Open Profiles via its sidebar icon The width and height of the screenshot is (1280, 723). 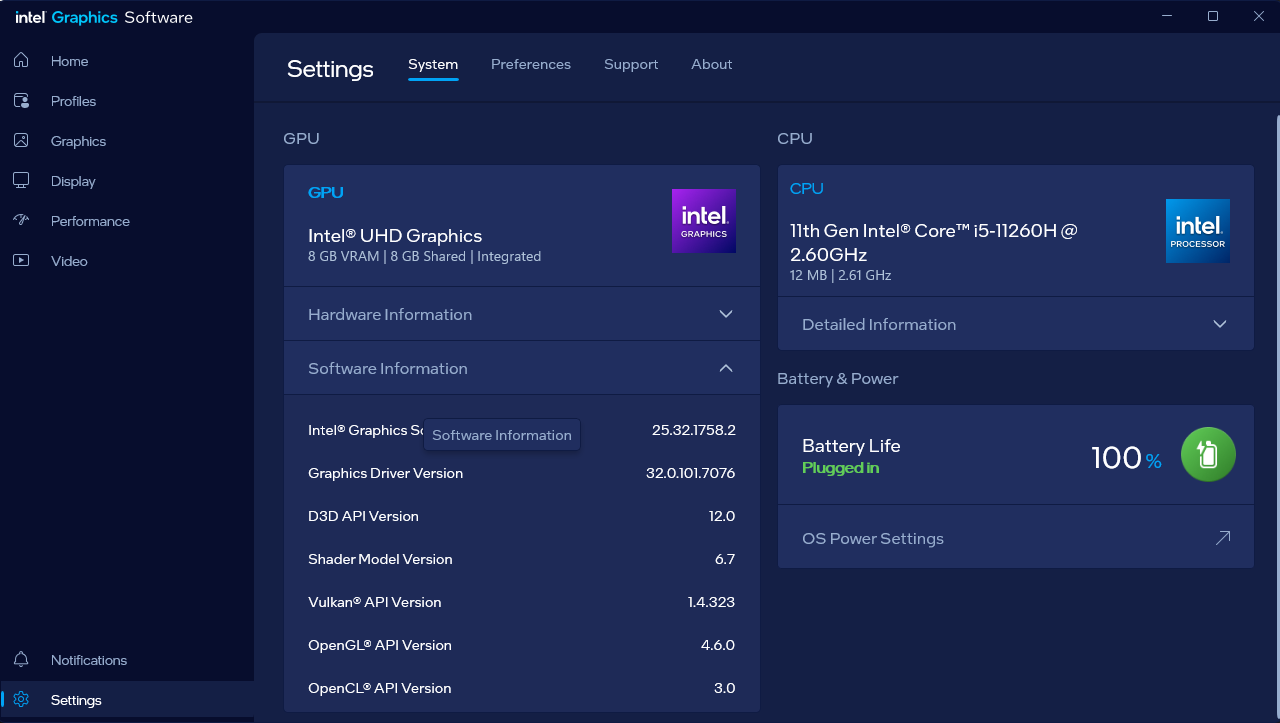coord(21,101)
